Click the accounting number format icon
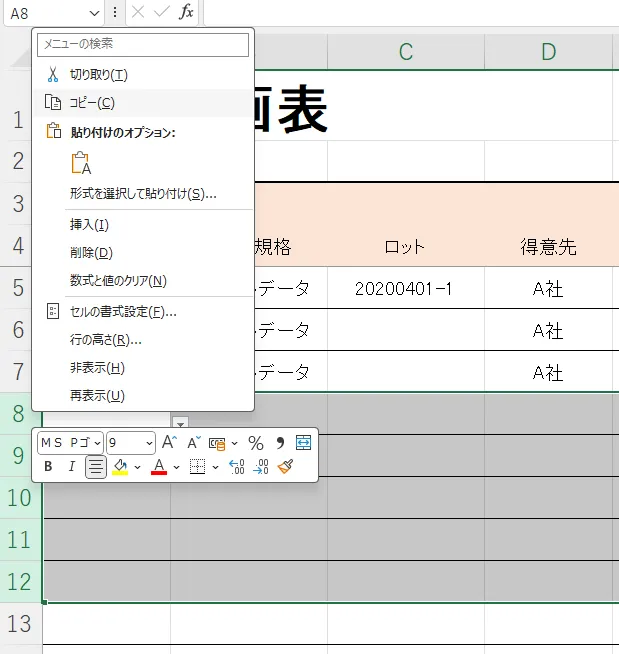Screen dimensions: 619x654 coord(217,443)
